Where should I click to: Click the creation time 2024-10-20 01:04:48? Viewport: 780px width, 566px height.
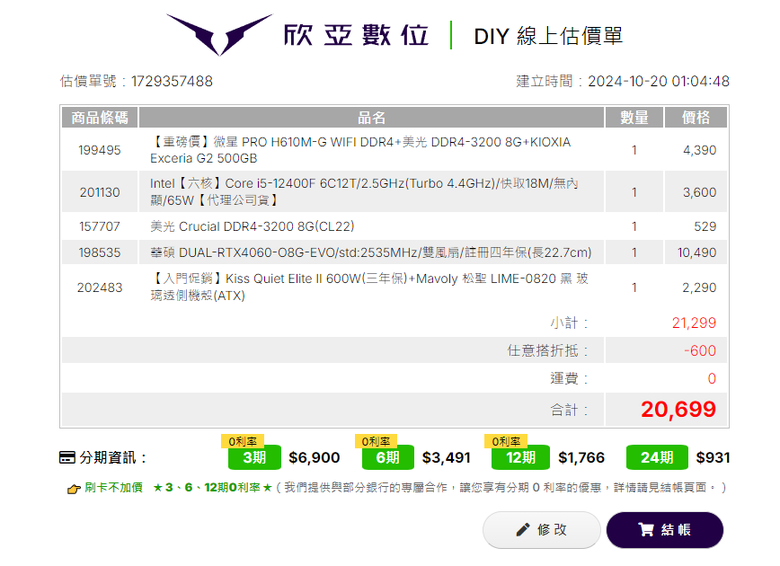coord(659,82)
